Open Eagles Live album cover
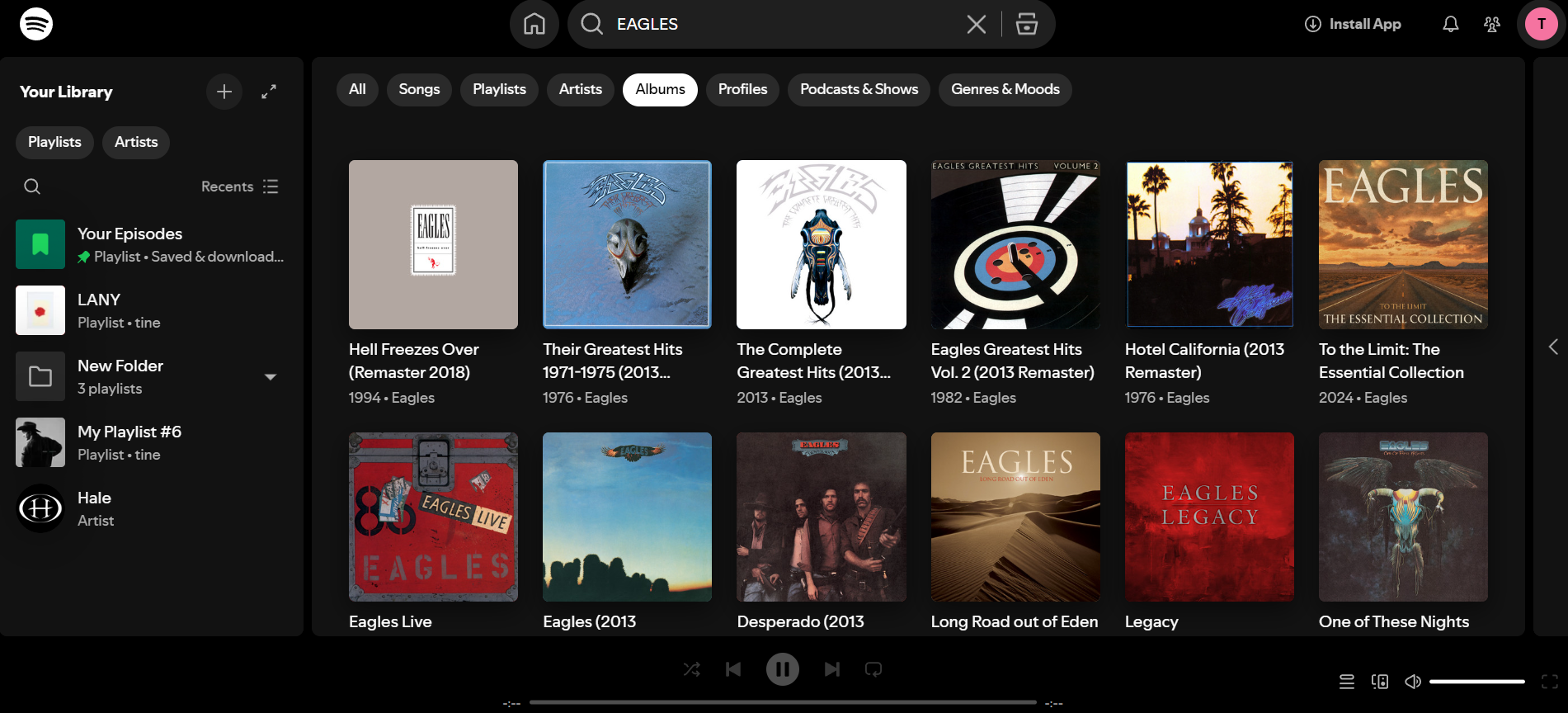The width and height of the screenshot is (1568, 713). [x=433, y=517]
